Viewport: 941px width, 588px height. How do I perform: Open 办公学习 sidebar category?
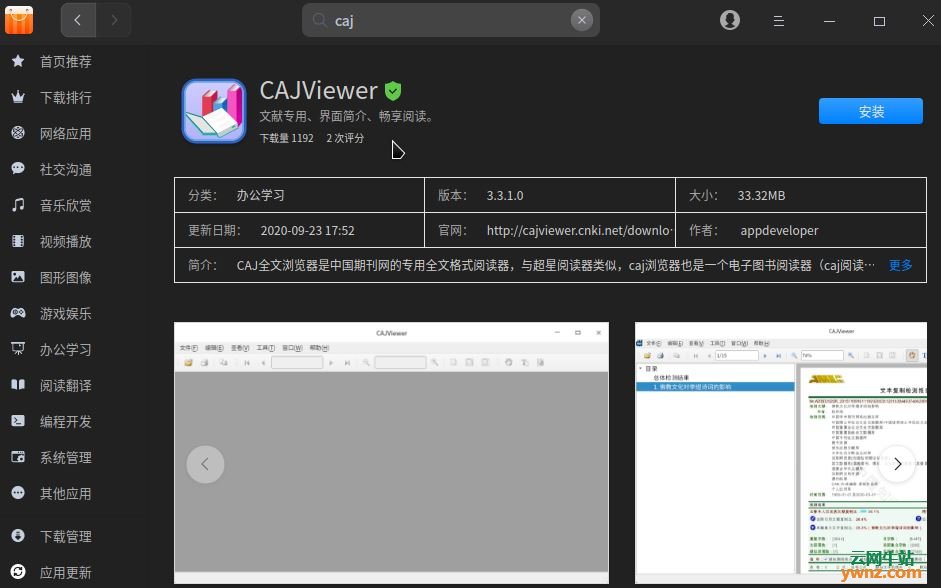[x=65, y=349]
